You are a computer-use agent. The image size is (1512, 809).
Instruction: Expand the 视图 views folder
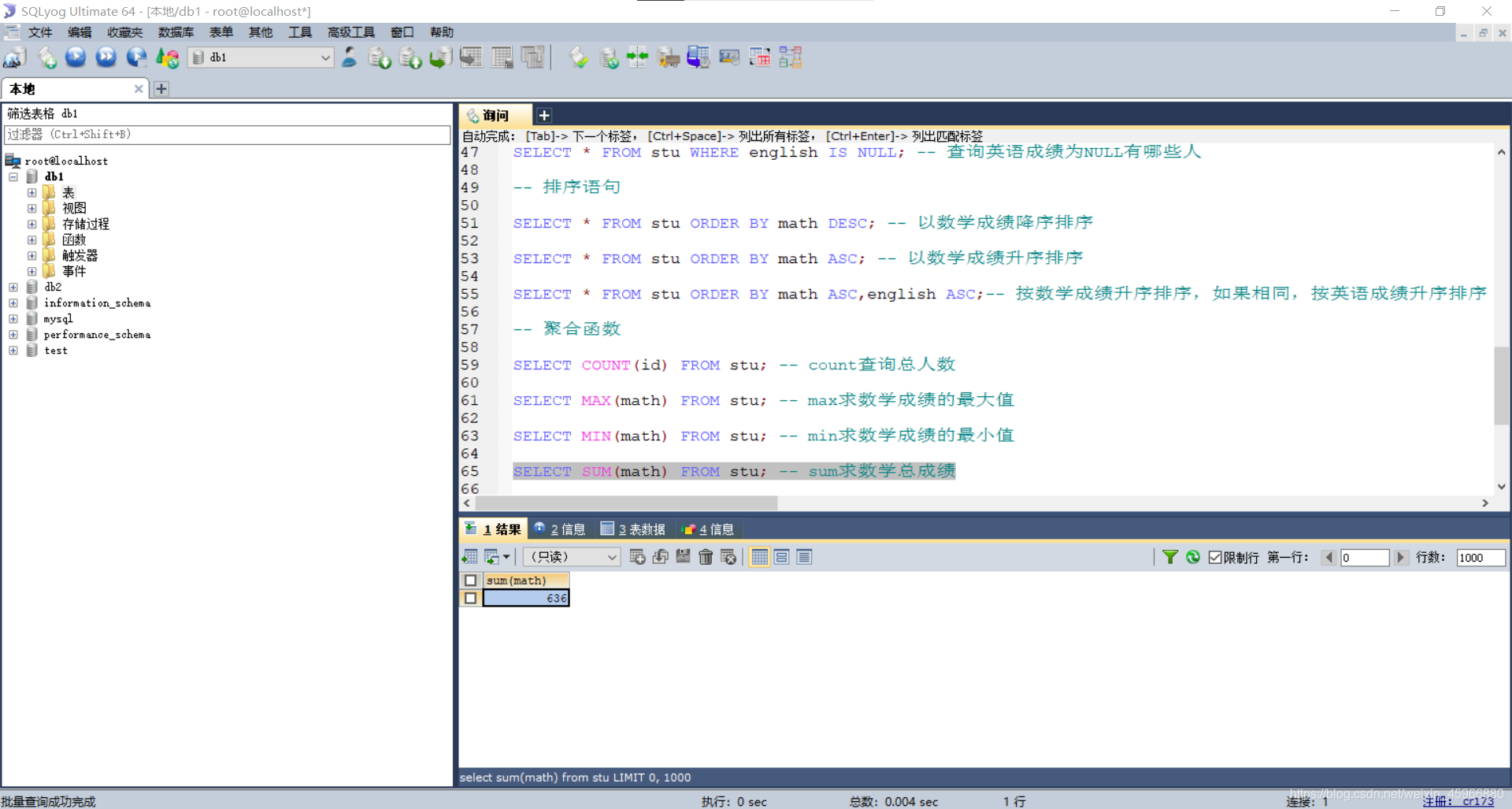pos(31,208)
